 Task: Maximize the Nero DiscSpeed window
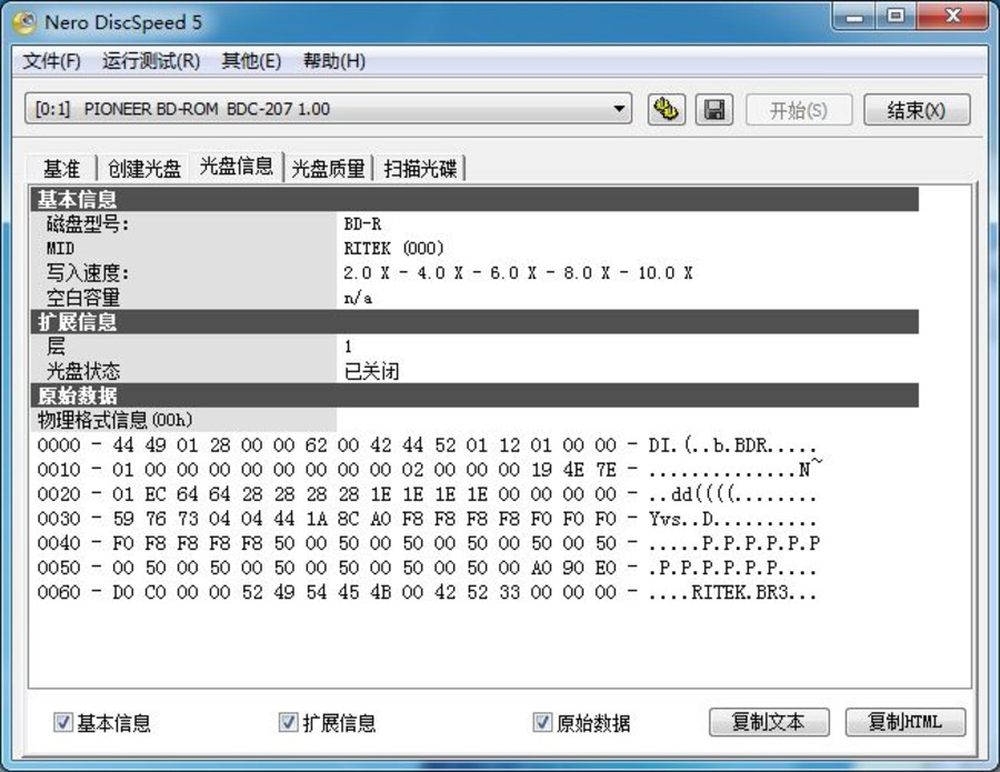896,16
